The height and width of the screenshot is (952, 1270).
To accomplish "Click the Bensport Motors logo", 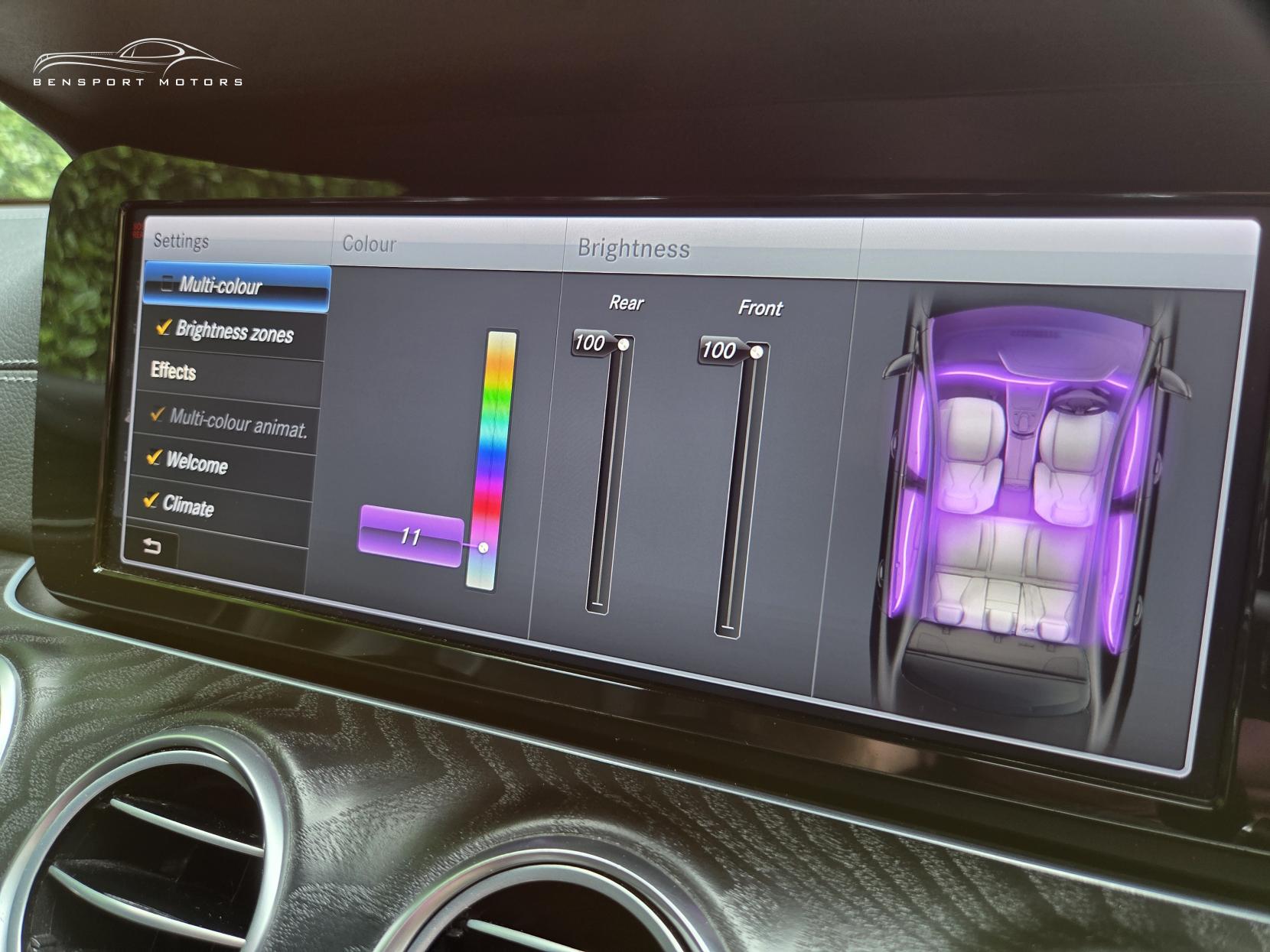I will click(138, 64).
